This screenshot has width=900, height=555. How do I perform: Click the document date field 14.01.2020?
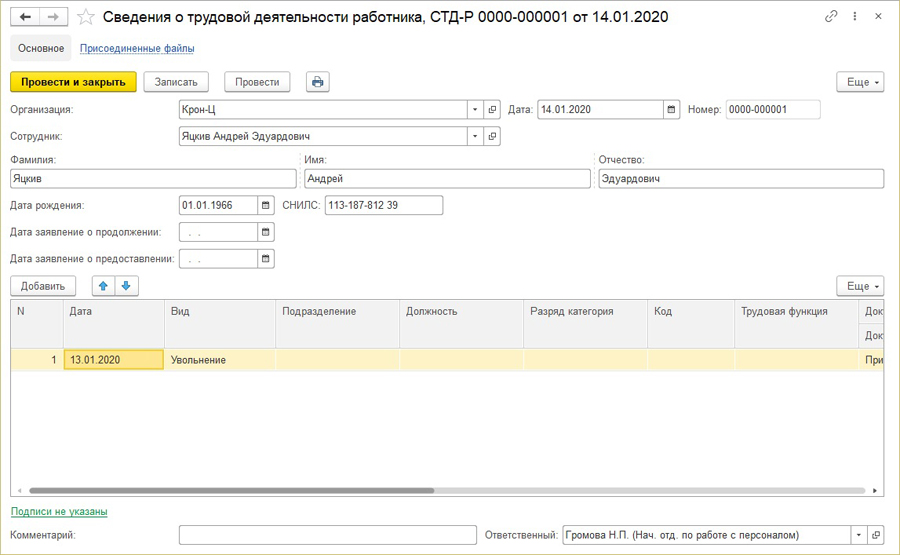pyautogui.click(x=600, y=109)
